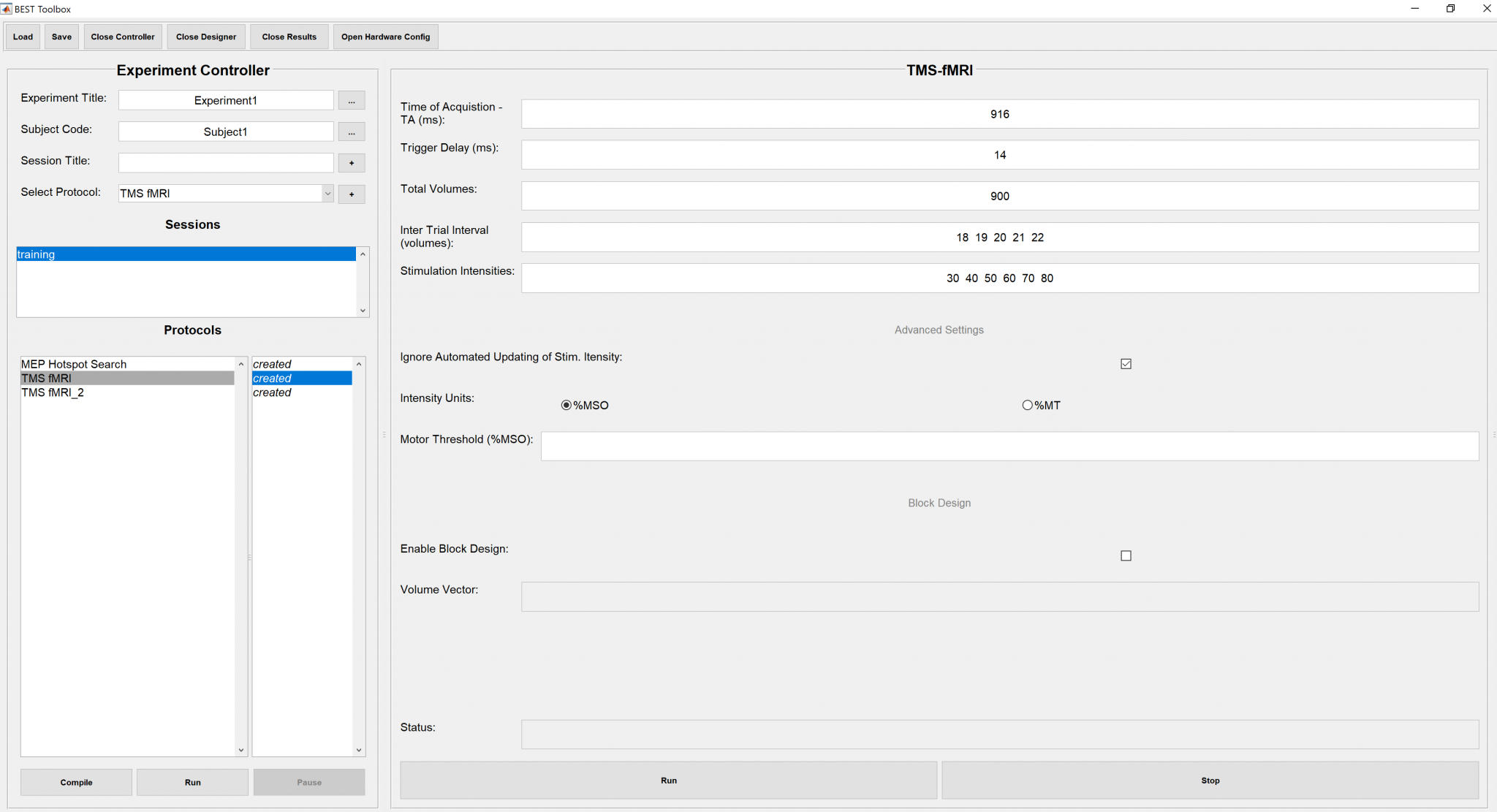Click the Motor Threshold (%MSO) field
Screen dimensions: 1497x812
1009,446
